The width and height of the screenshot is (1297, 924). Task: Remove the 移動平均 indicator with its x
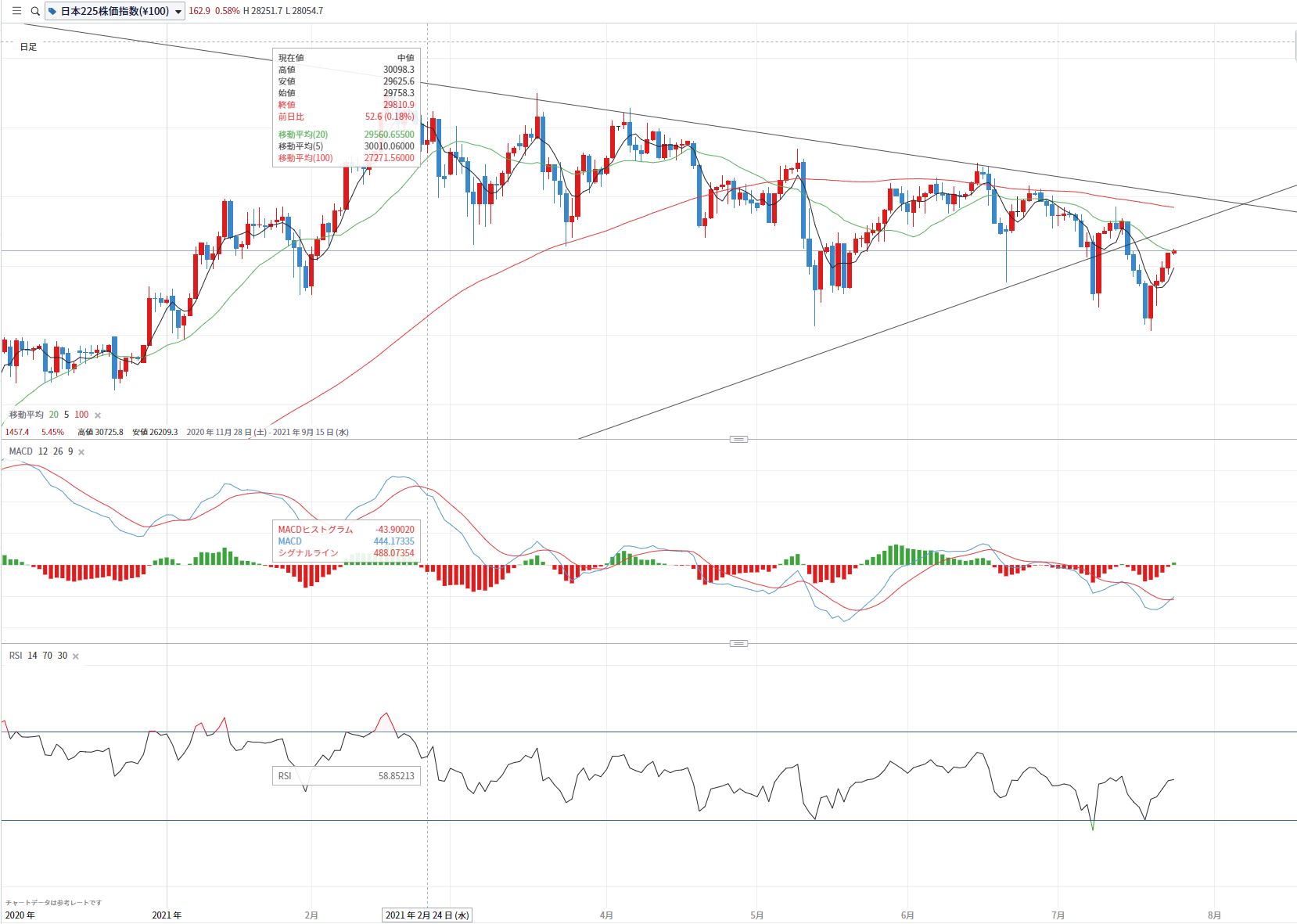98,415
